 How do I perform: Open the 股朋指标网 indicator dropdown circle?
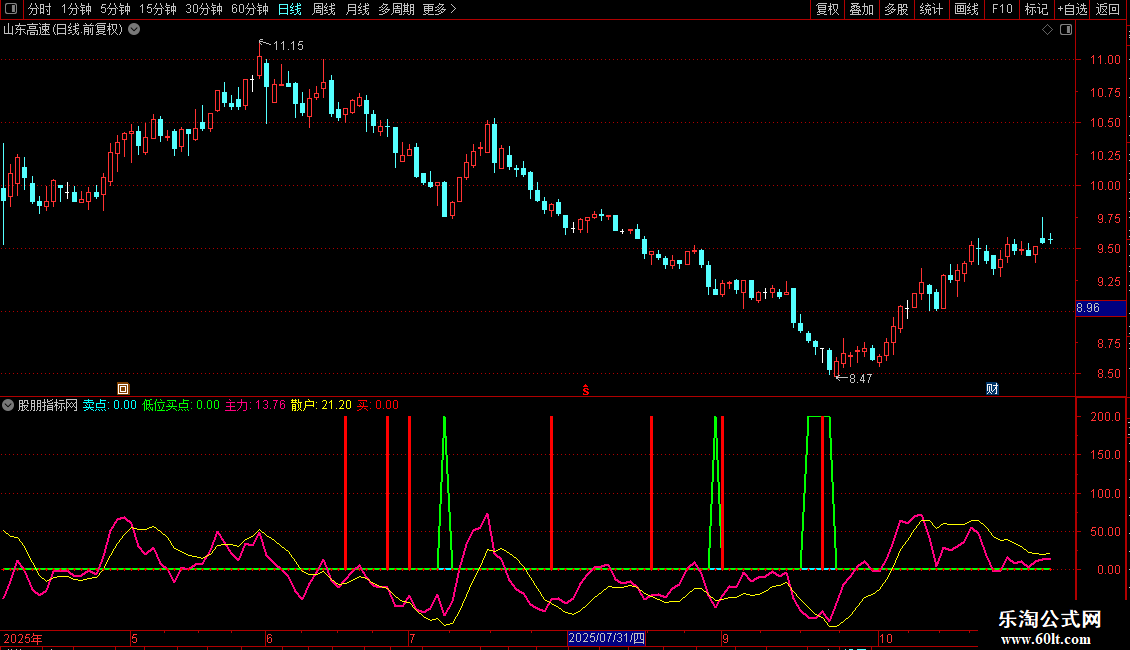point(8,405)
